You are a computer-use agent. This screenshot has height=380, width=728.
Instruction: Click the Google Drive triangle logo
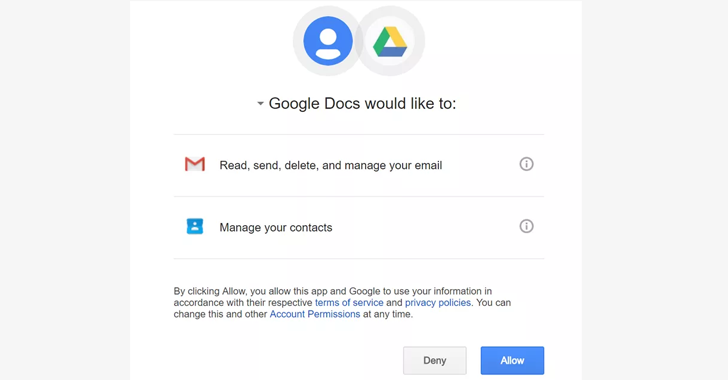[x=390, y=41]
